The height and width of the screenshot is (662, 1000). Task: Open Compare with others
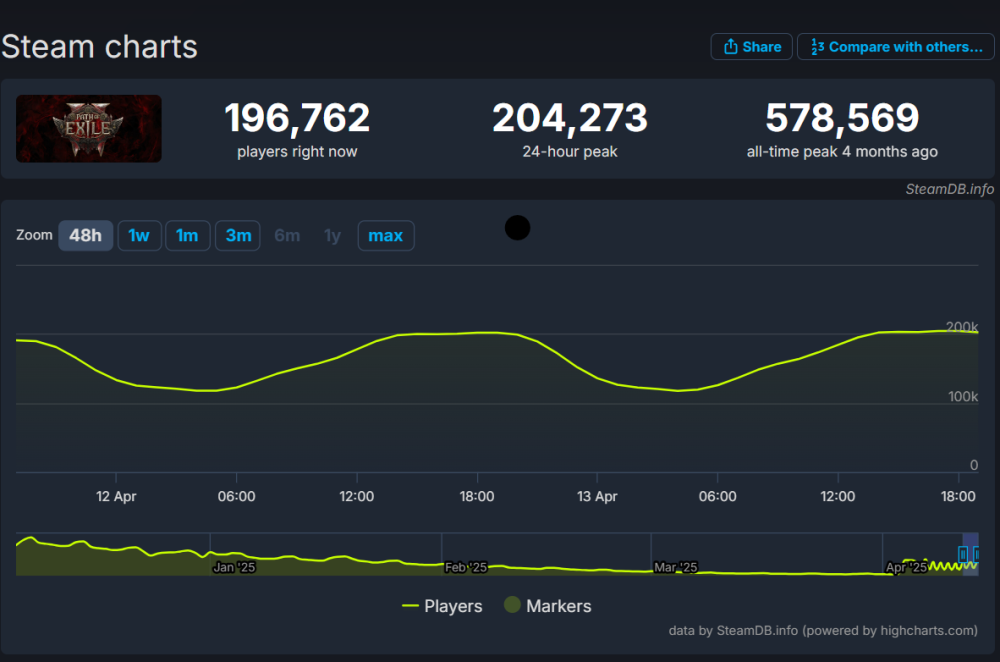click(x=895, y=47)
